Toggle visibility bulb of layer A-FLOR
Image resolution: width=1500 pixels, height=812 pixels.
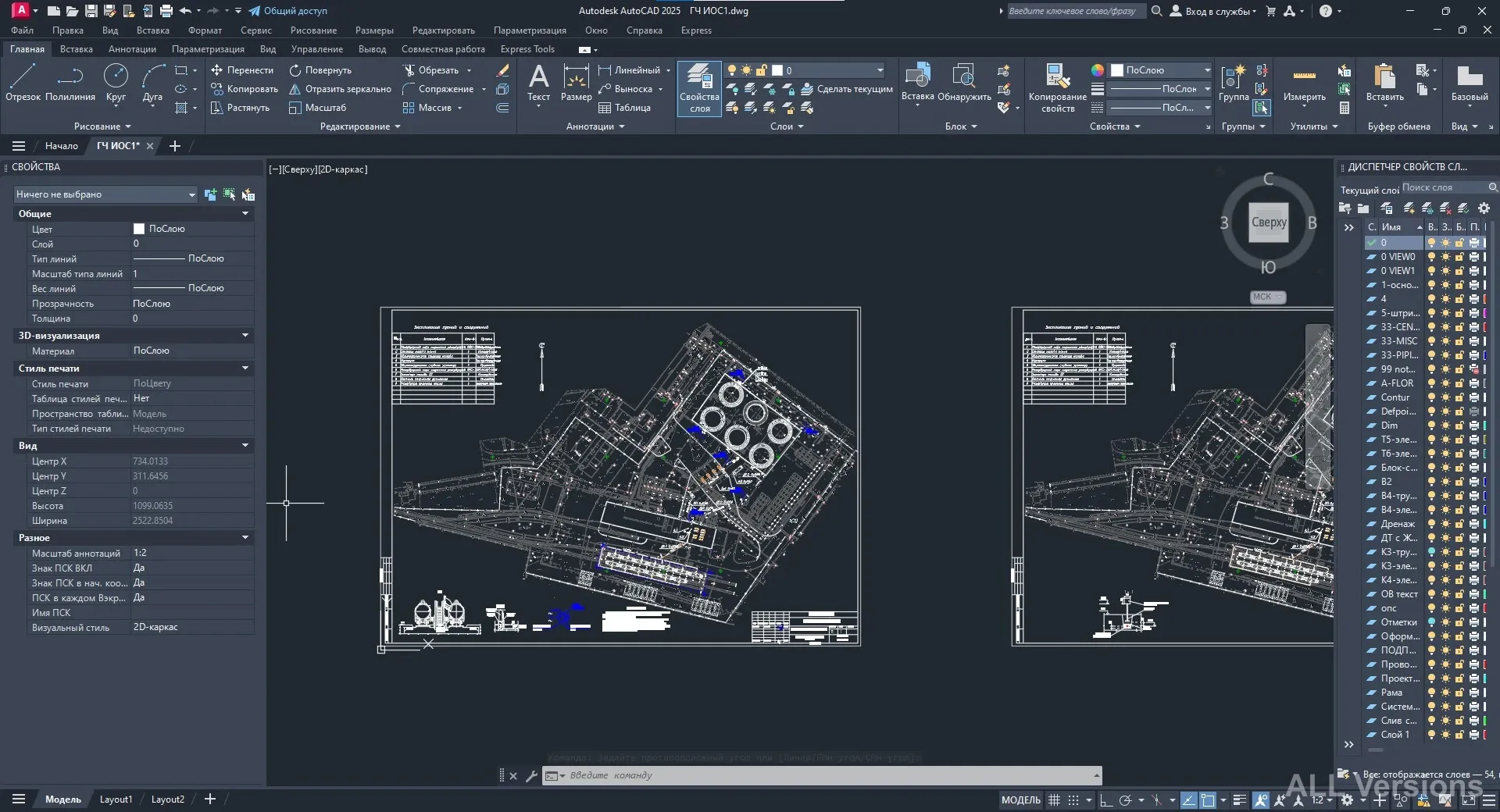tap(1431, 383)
